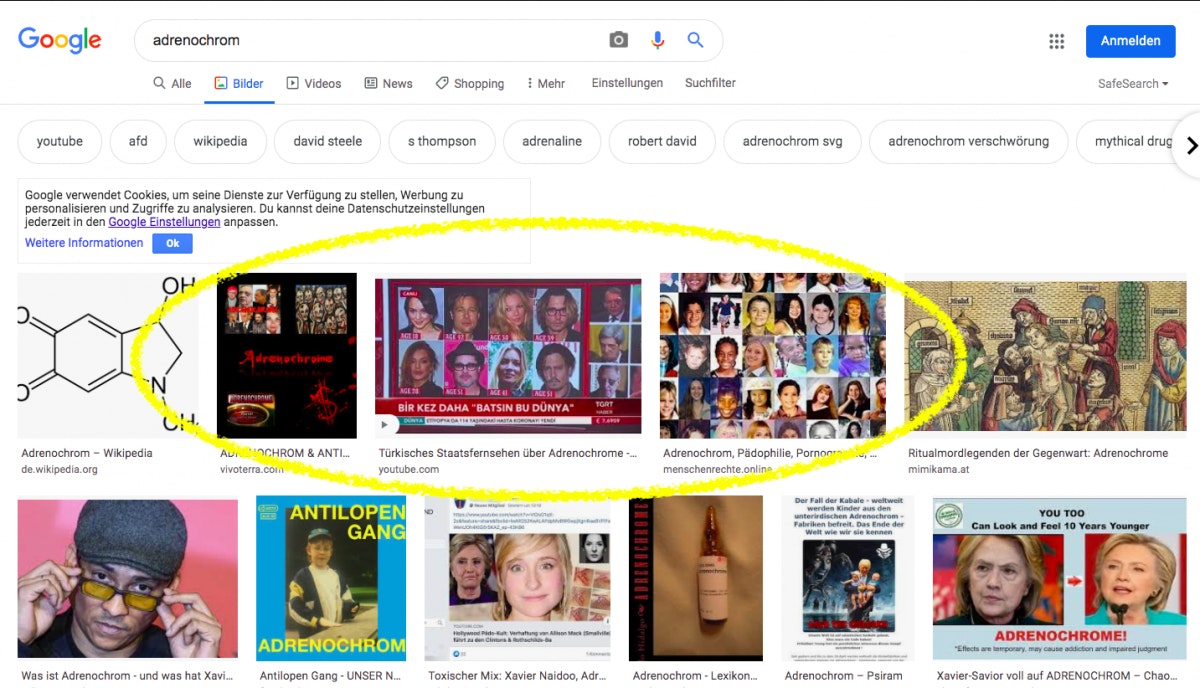Open the Toxischer Mix two-women thumbnail
The height and width of the screenshot is (688, 1200).
coord(517,578)
